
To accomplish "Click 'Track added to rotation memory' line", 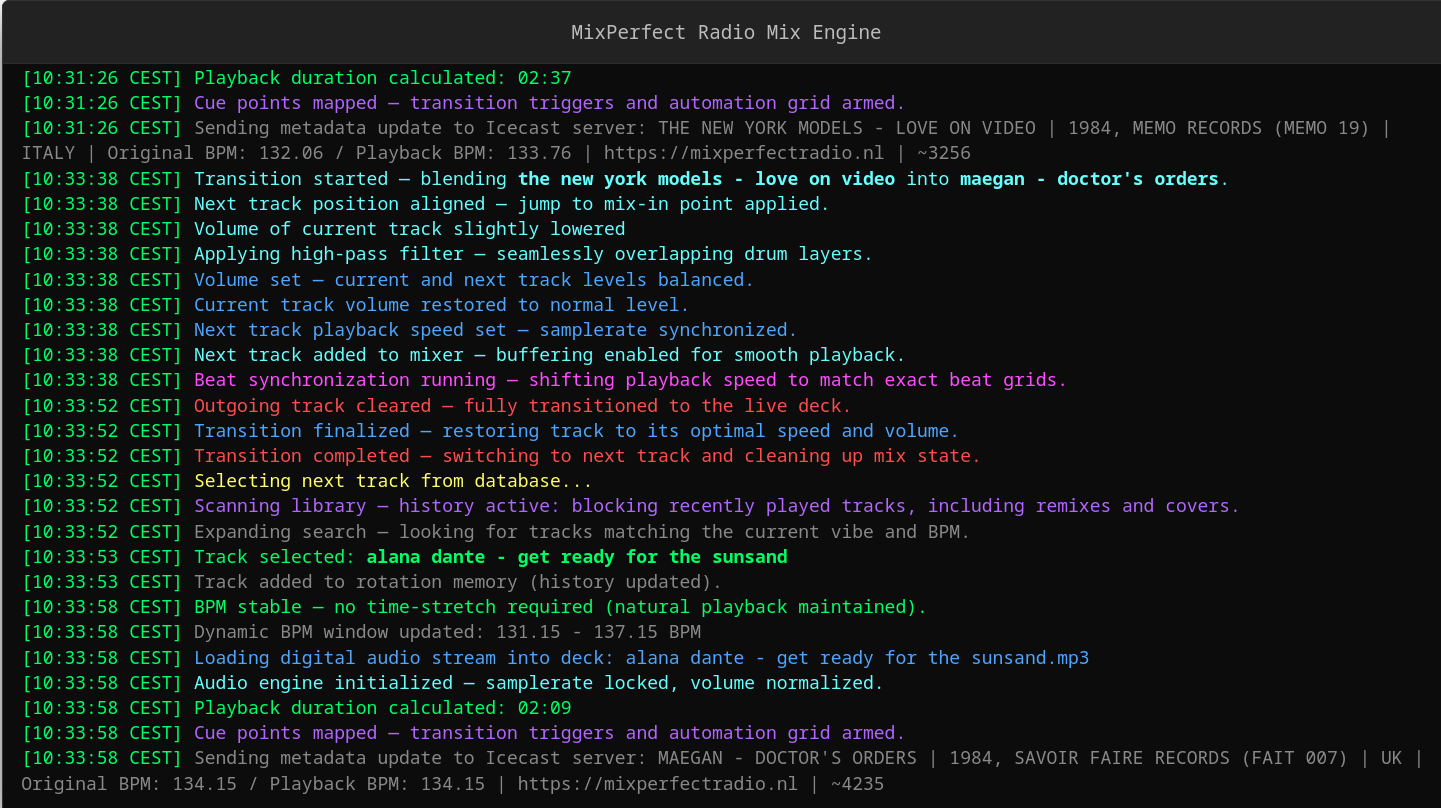I will (458, 582).
